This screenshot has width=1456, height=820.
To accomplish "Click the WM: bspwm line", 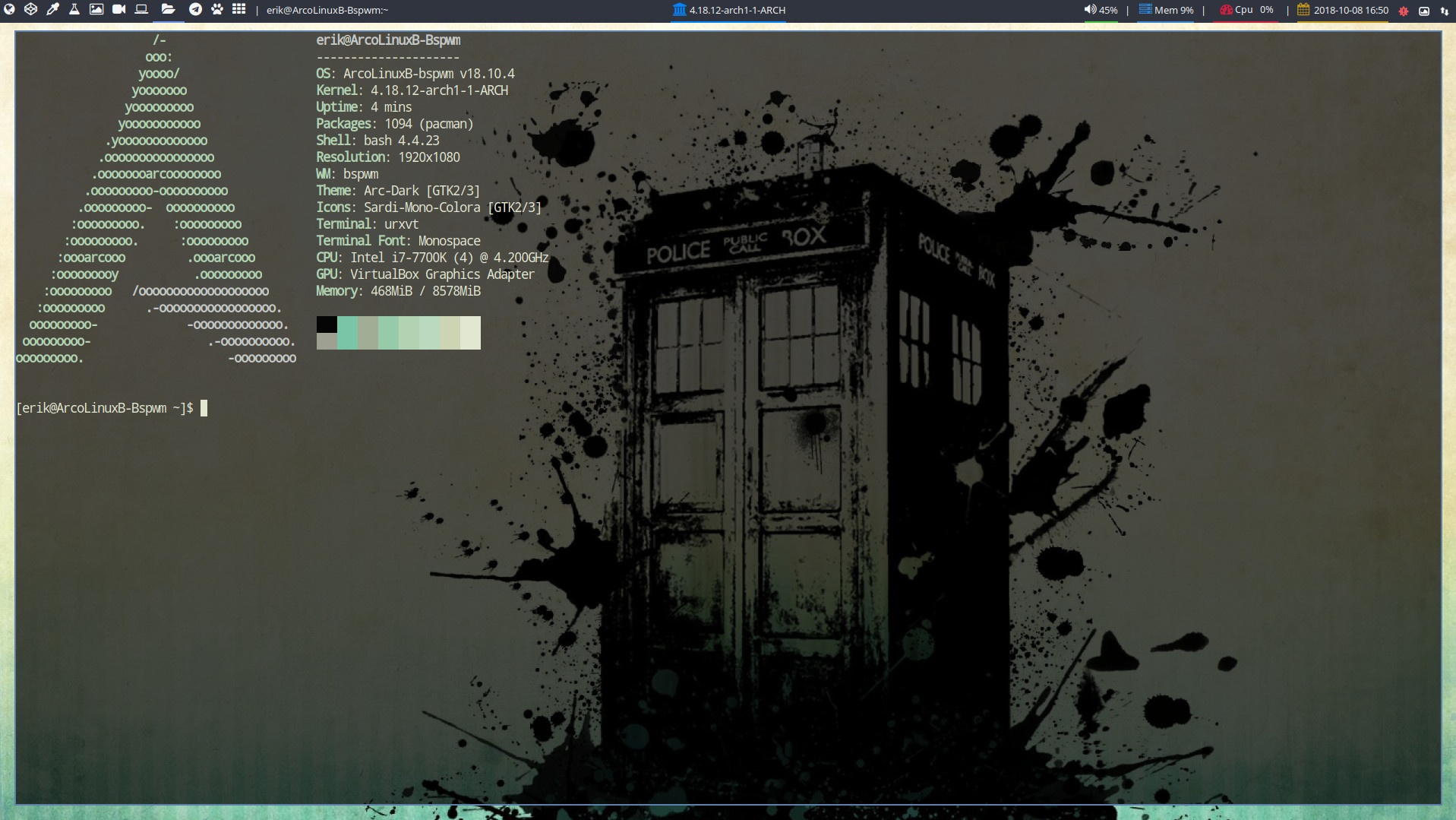I will pos(347,174).
